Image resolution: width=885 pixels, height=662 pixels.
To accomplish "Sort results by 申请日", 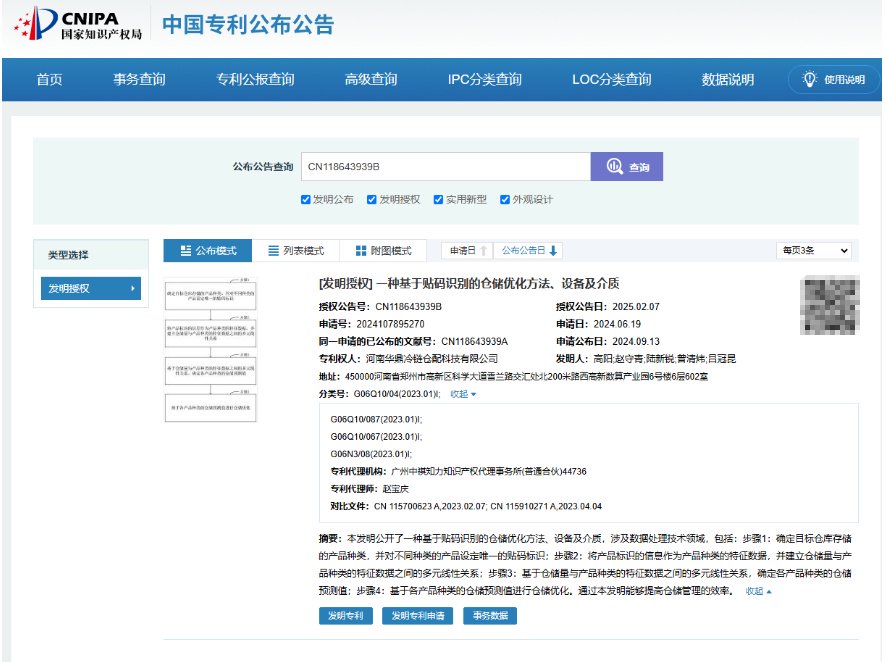I will (x=467, y=251).
